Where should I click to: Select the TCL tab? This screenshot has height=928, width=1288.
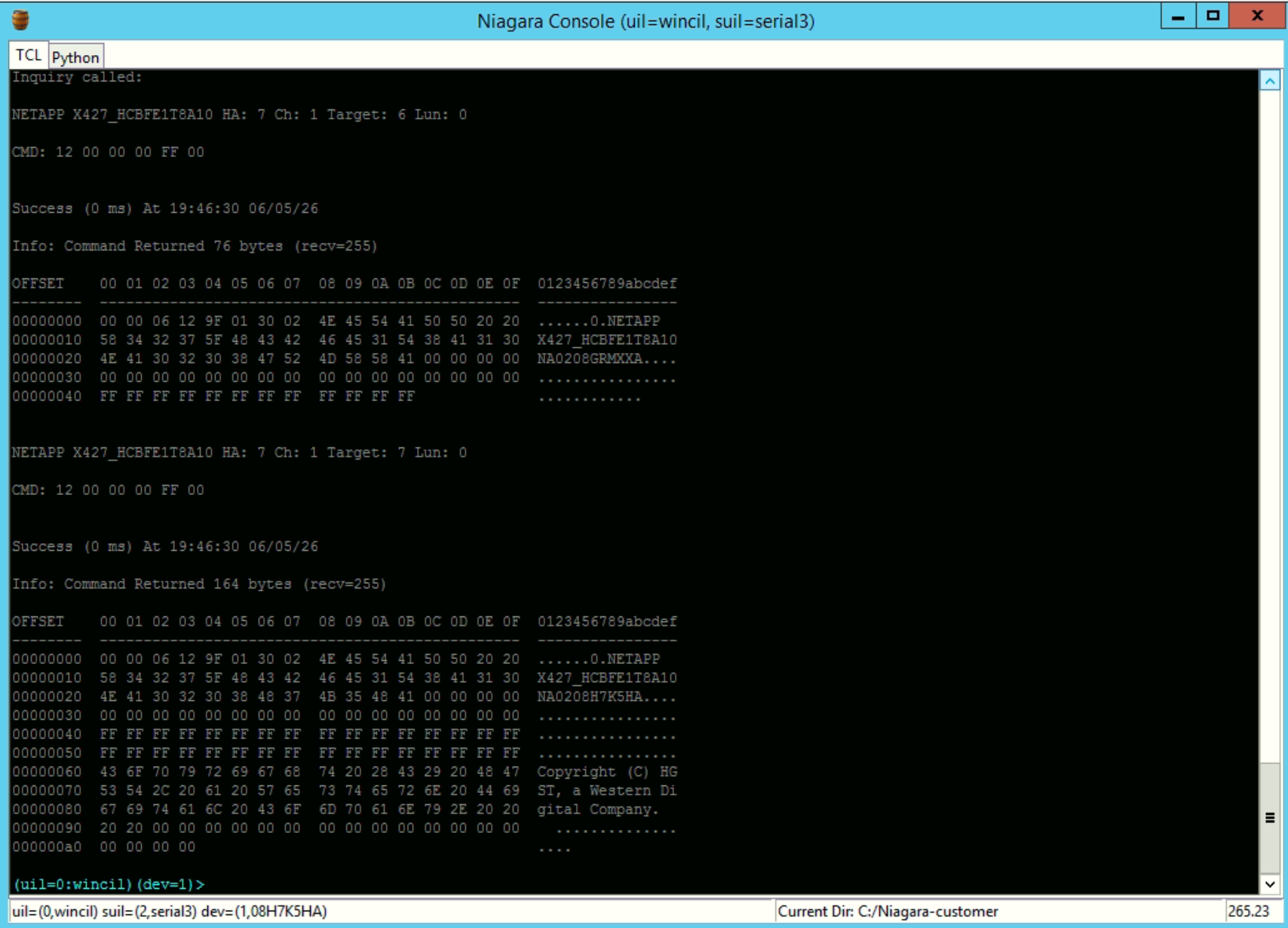pos(29,55)
